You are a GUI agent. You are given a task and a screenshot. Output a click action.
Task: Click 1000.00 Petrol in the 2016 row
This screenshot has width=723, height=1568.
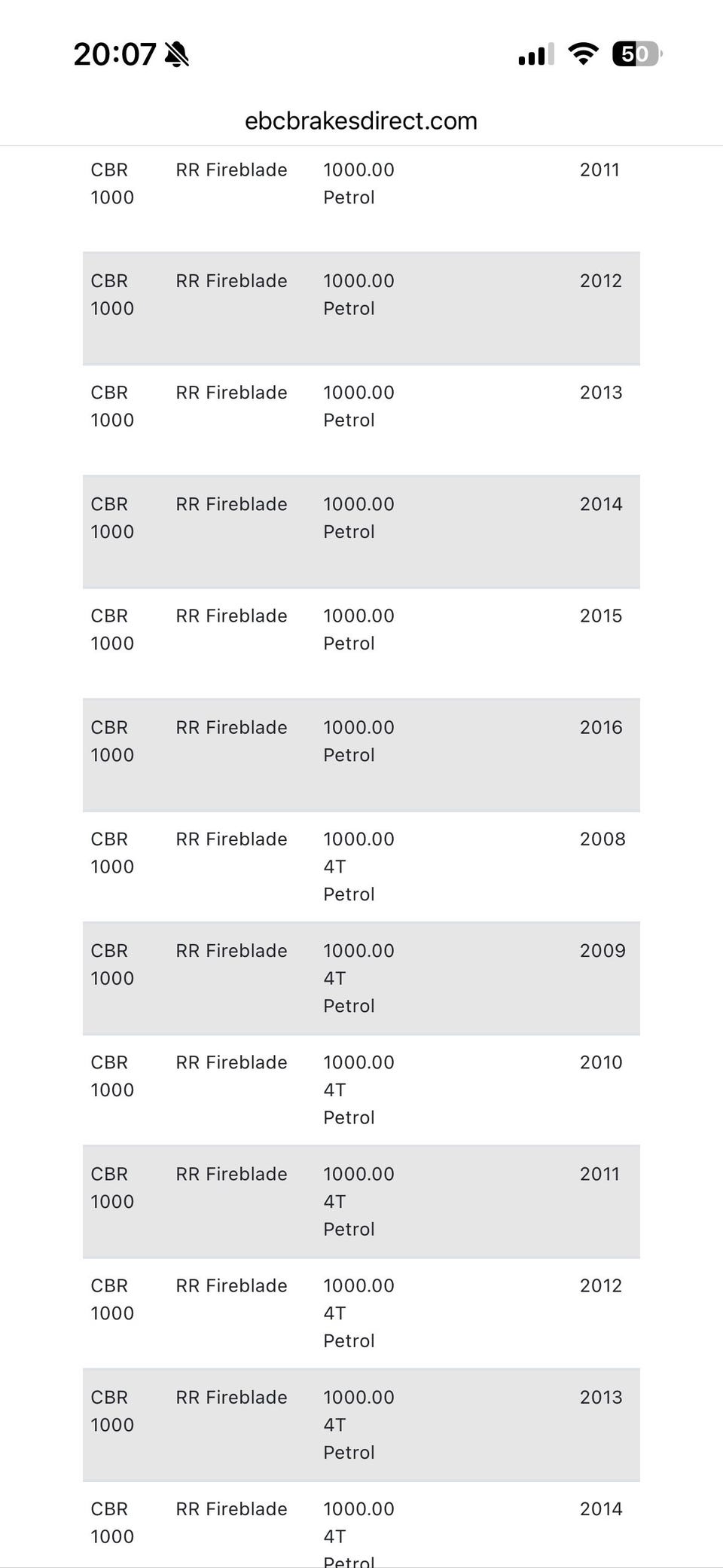358,741
